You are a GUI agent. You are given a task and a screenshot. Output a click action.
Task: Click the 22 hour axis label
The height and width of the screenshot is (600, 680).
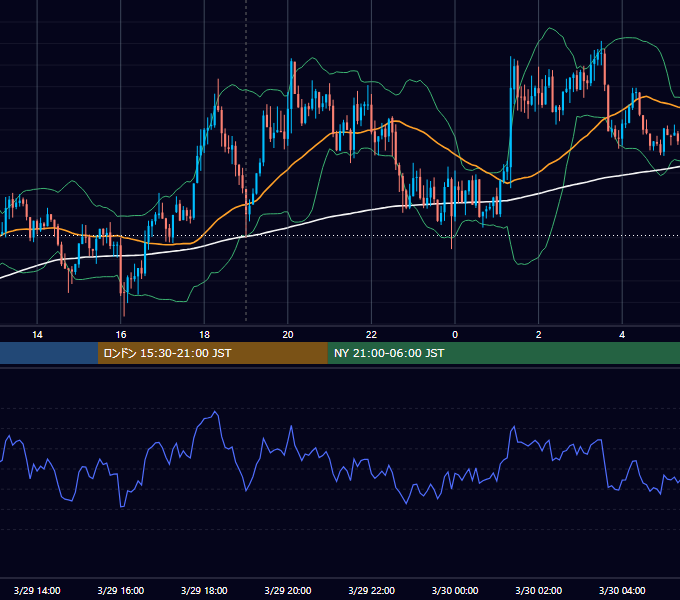tap(371, 335)
